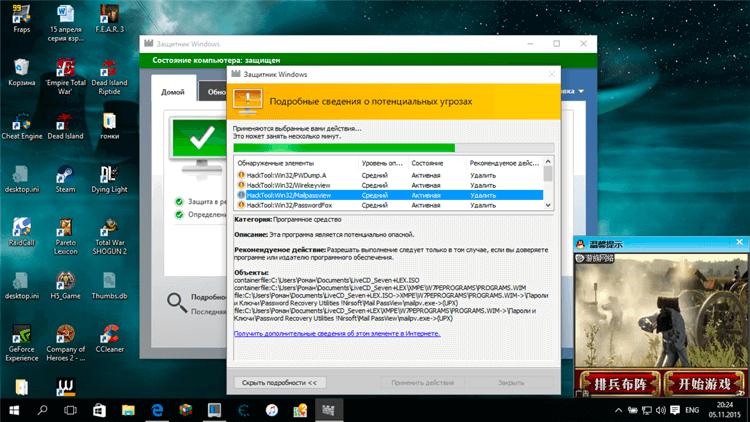The height and width of the screenshot is (422, 750).
Task: Open the F.E.A.R. 3 desktop icon
Action: tap(110, 19)
